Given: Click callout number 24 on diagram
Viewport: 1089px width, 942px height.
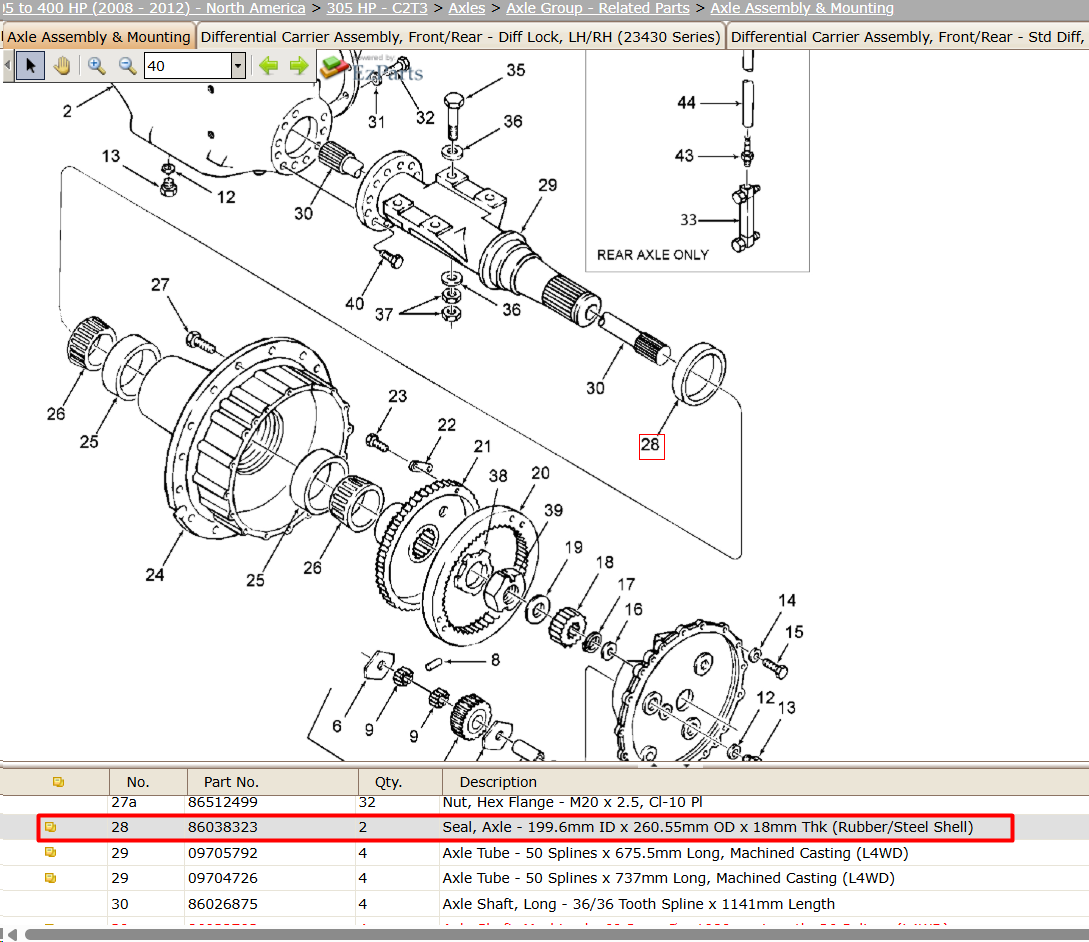Looking at the screenshot, I should click(155, 575).
